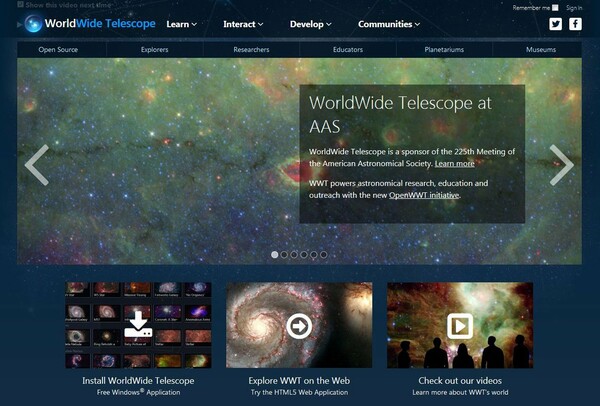600x406 pixels.
Task: Click Explore WWT on the Web caption
Action: 299,381
